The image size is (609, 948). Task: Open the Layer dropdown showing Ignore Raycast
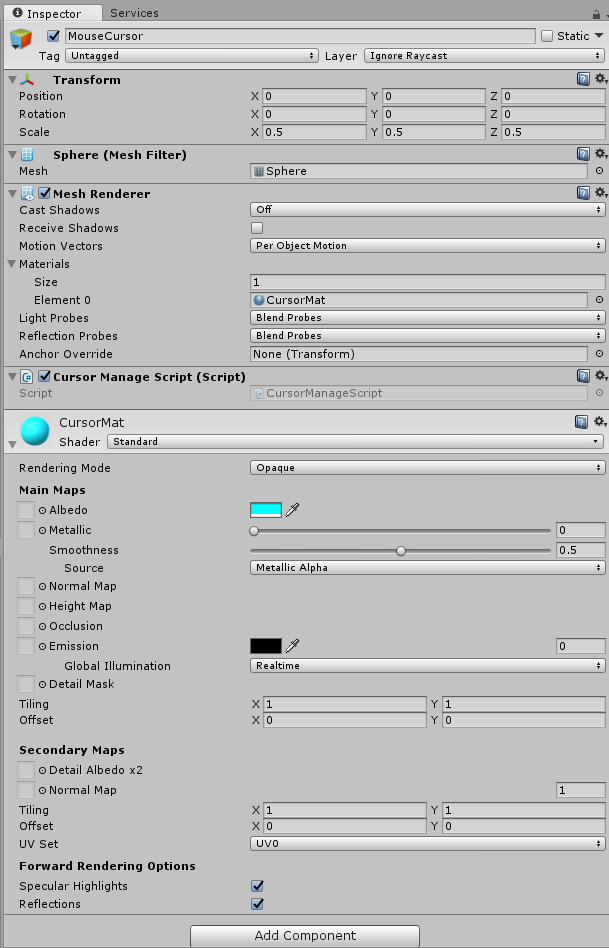(484, 56)
